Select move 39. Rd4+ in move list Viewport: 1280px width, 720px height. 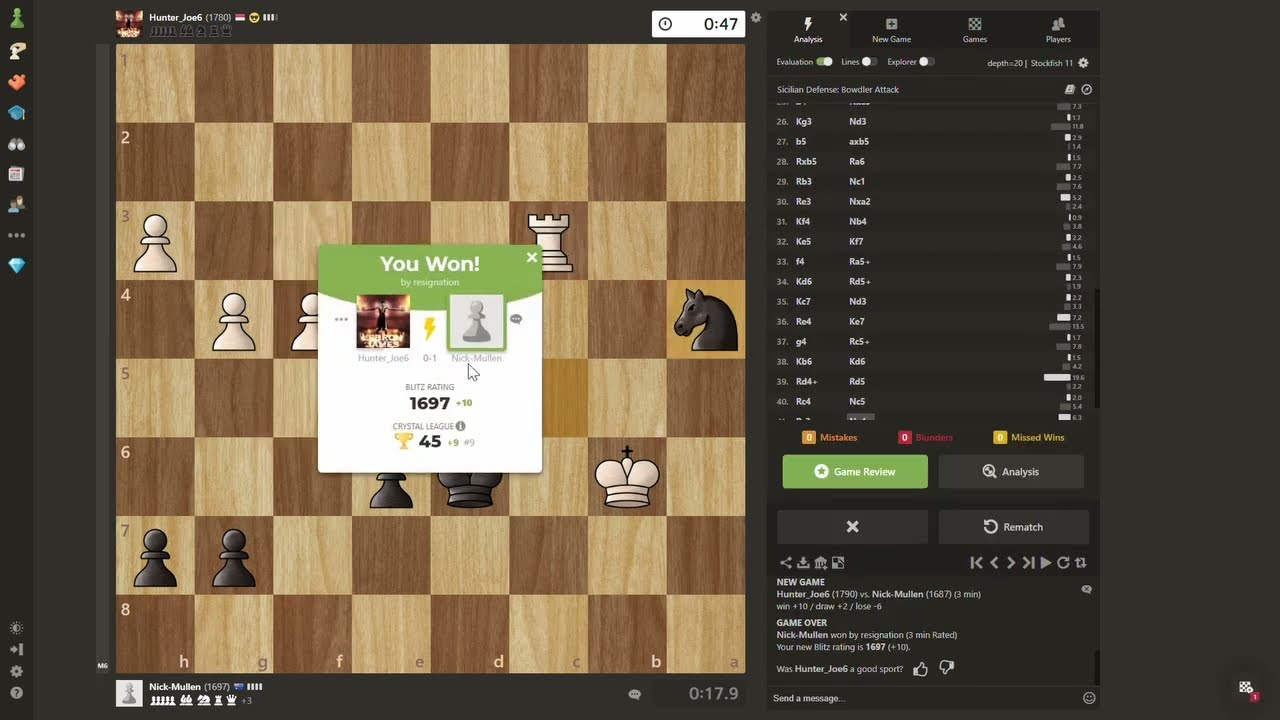806,381
